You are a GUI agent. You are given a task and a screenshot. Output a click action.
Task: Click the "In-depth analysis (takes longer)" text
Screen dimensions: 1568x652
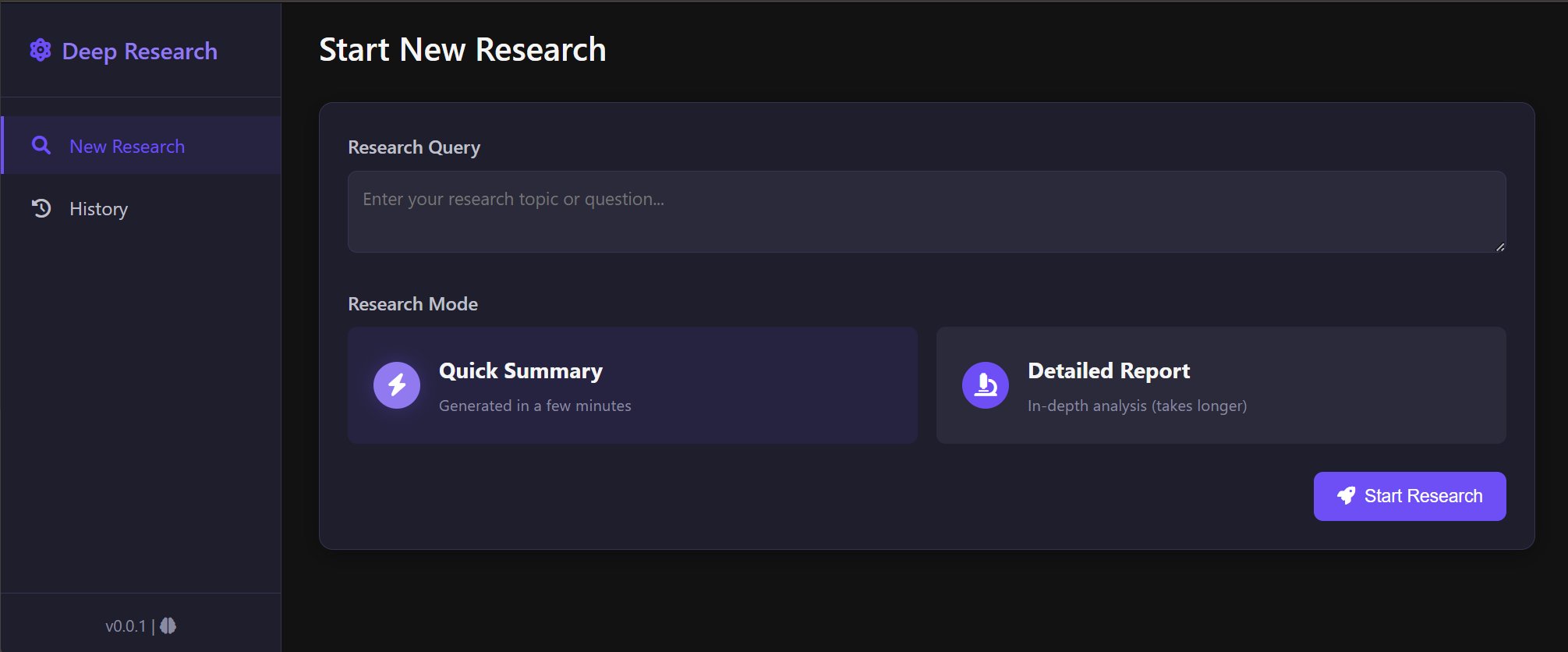1137,406
